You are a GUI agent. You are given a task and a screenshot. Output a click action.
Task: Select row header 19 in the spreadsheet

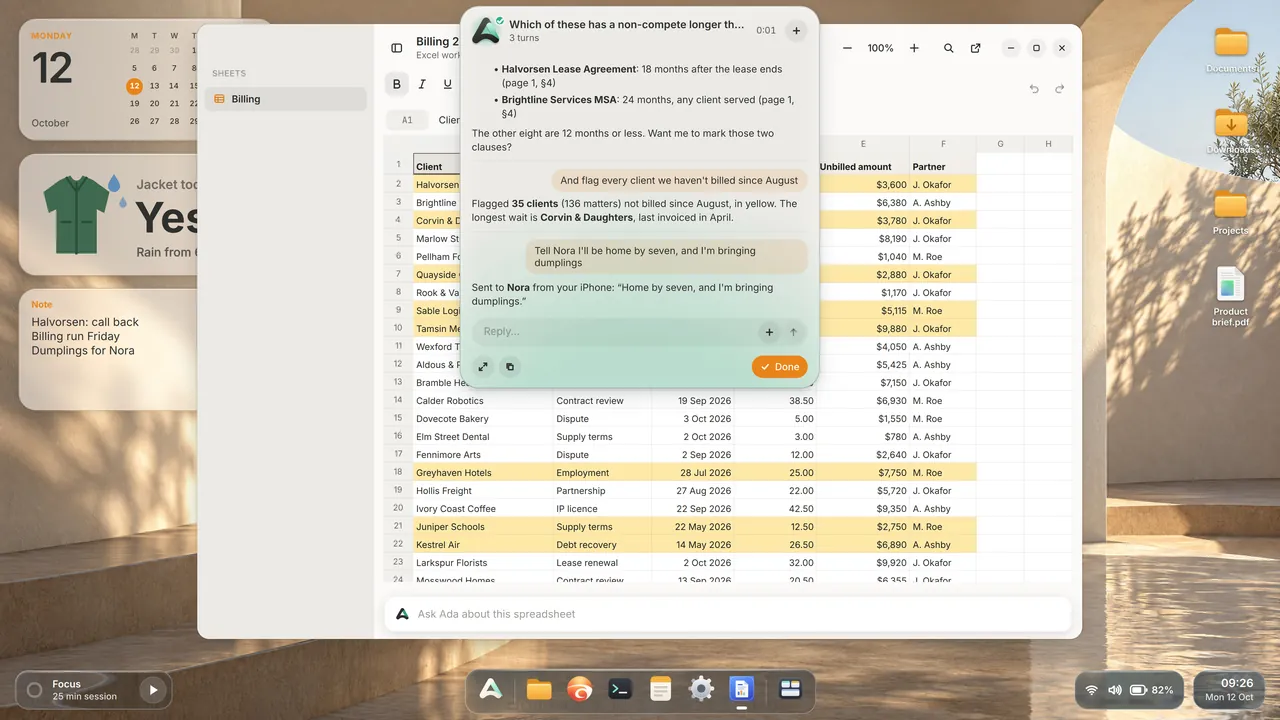pos(398,491)
